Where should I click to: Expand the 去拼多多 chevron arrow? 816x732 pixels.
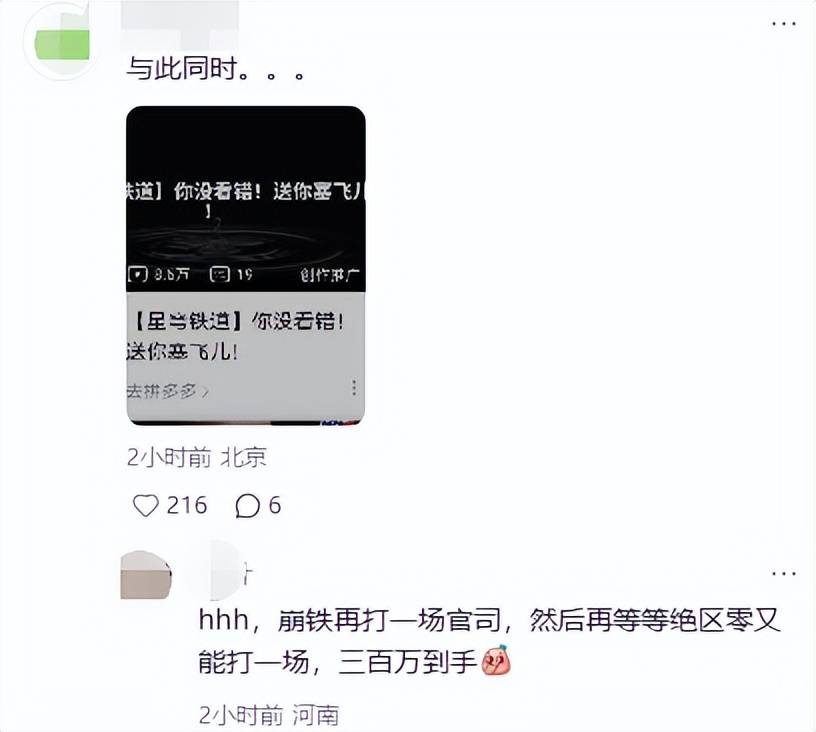coord(205,391)
